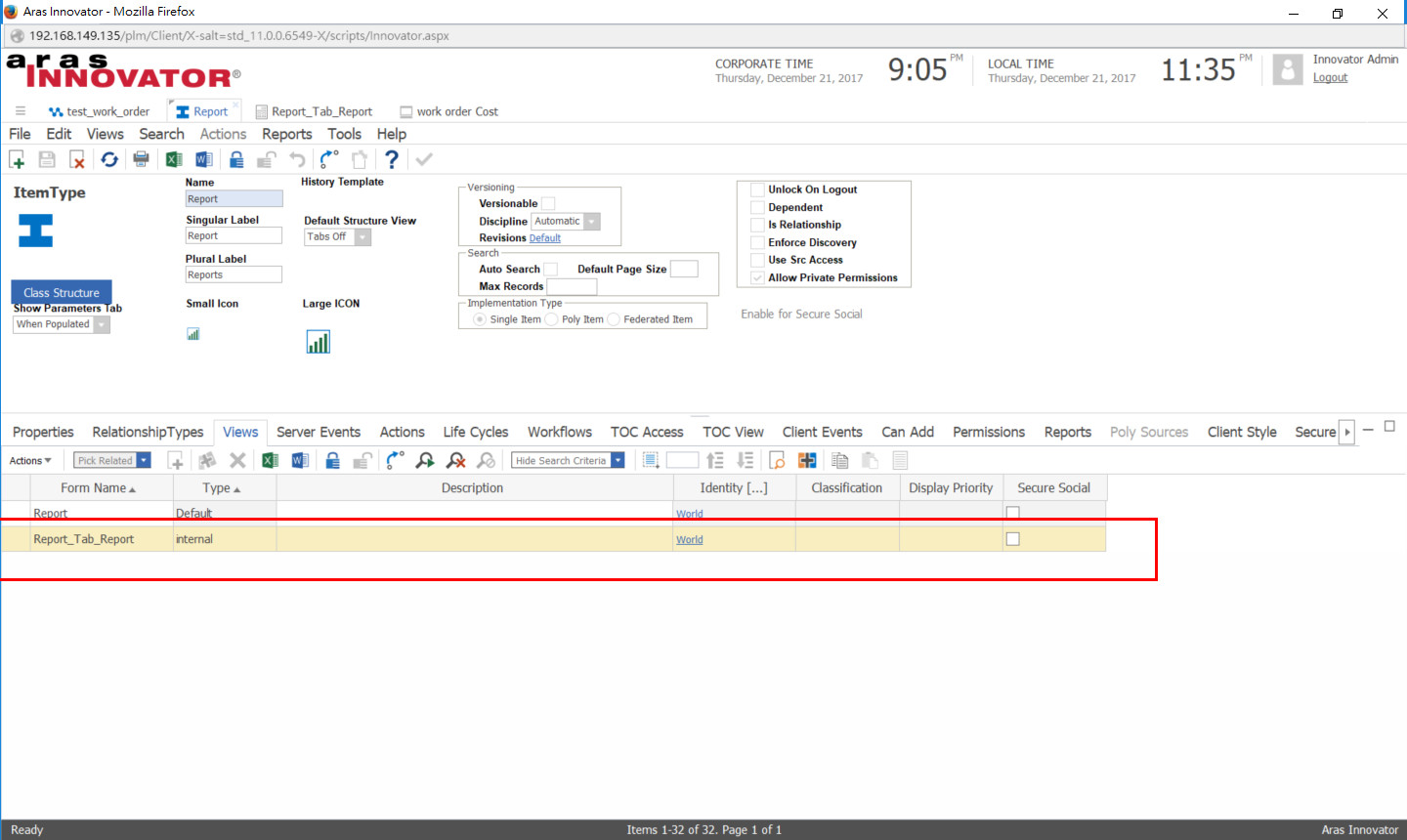Export to Excel from main toolbar
The image size is (1407, 840).
coord(174,159)
